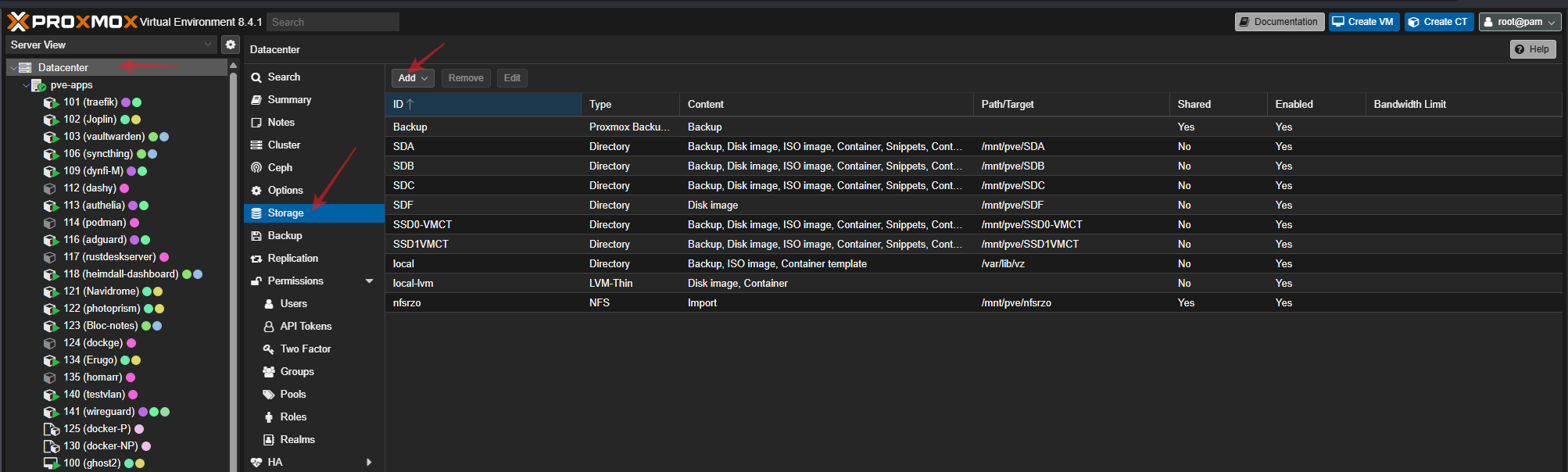Click the Two Factor key icon
Image resolution: width=1568 pixels, height=472 pixels.
coord(269,349)
